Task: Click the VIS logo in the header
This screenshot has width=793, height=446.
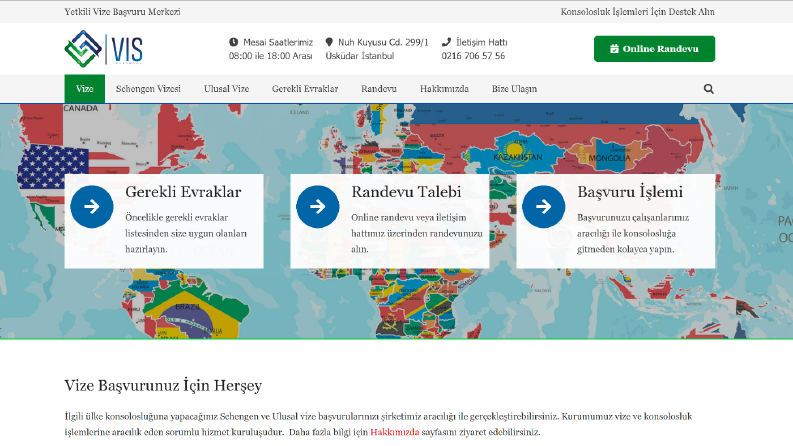Action: (x=103, y=49)
